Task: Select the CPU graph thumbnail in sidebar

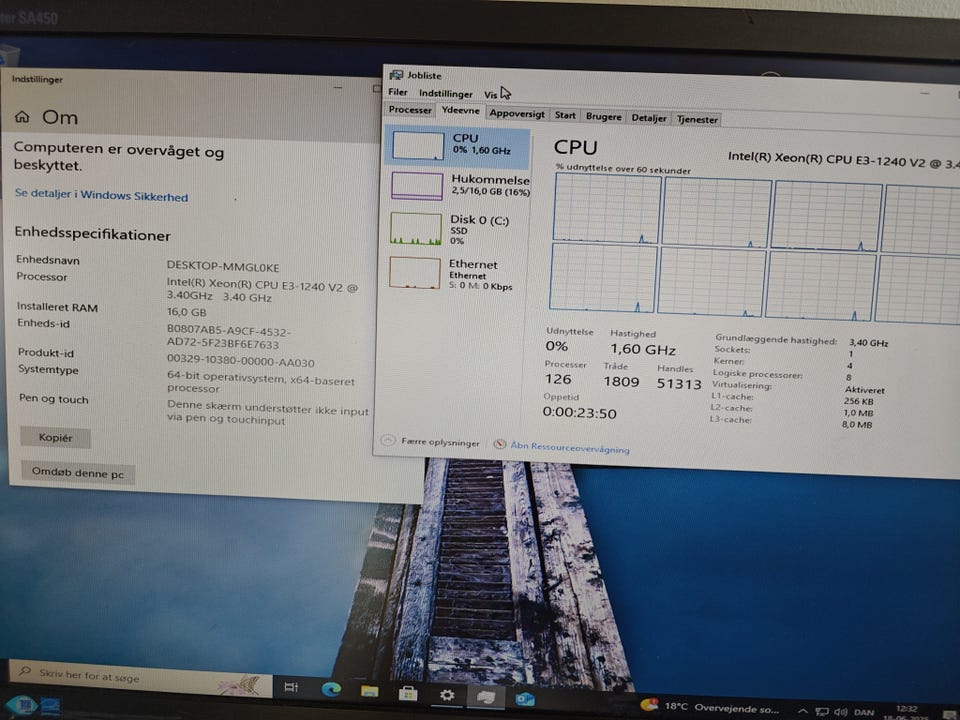Action: [418, 146]
